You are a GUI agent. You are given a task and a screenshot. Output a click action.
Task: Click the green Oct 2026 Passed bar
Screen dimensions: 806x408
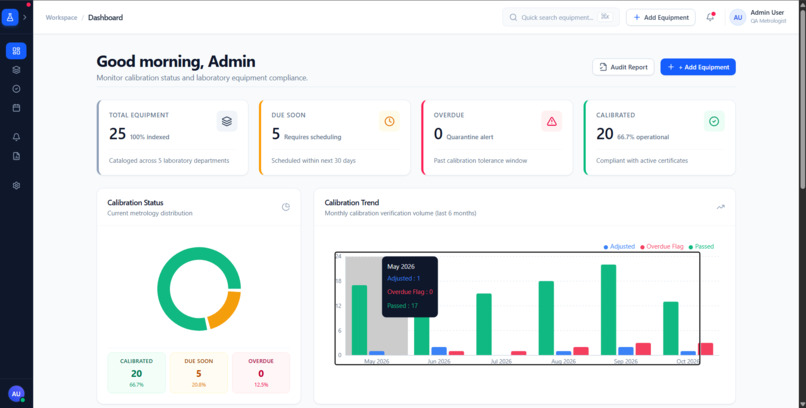click(671, 328)
